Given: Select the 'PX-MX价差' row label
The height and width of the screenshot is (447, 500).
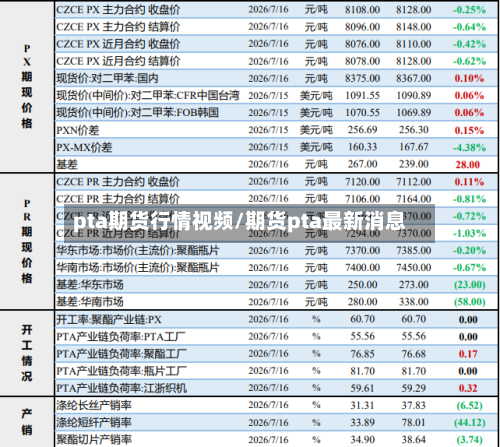Looking at the screenshot, I should 84,147.
